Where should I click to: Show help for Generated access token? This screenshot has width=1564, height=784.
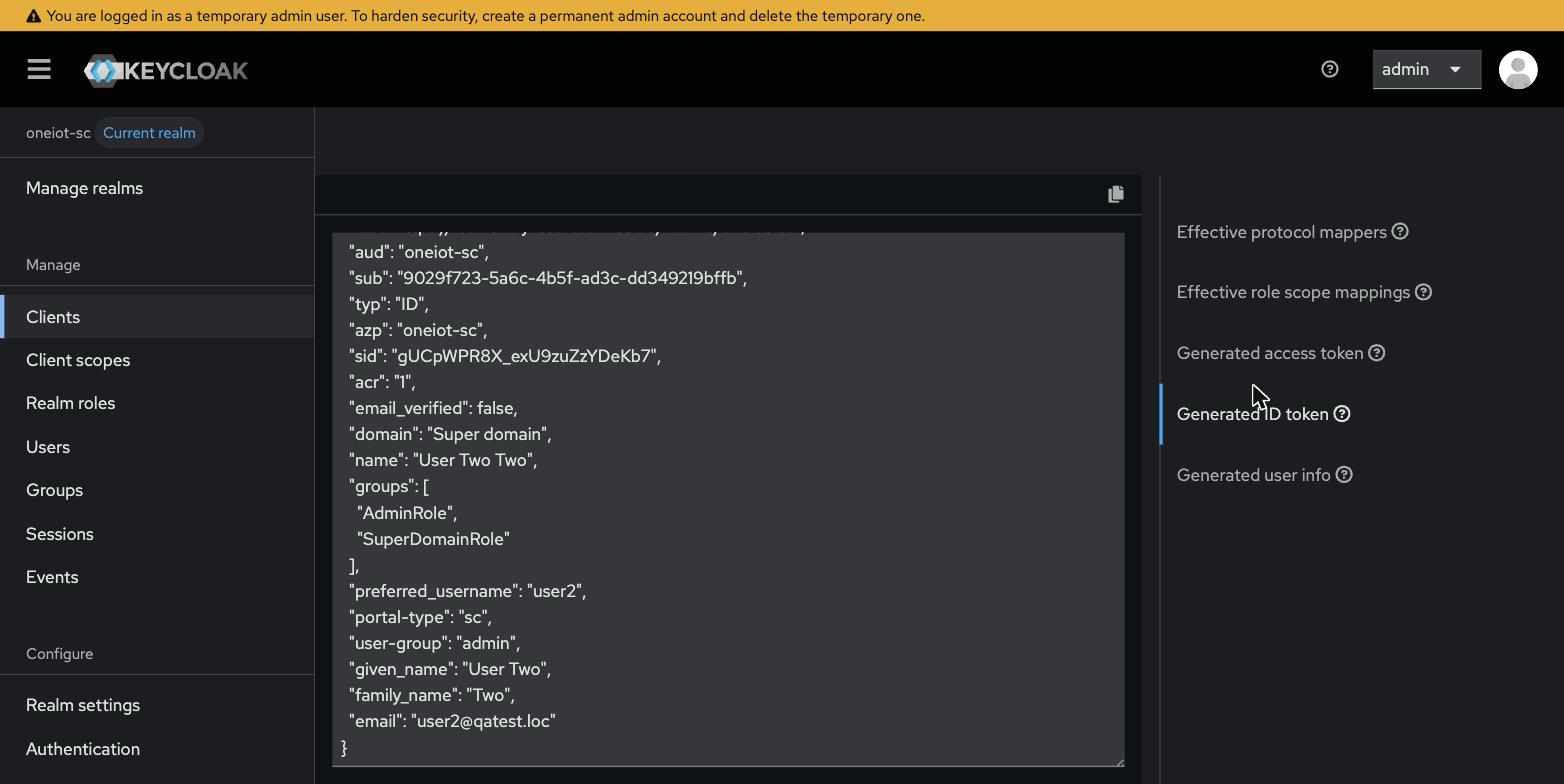point(1377,353)
